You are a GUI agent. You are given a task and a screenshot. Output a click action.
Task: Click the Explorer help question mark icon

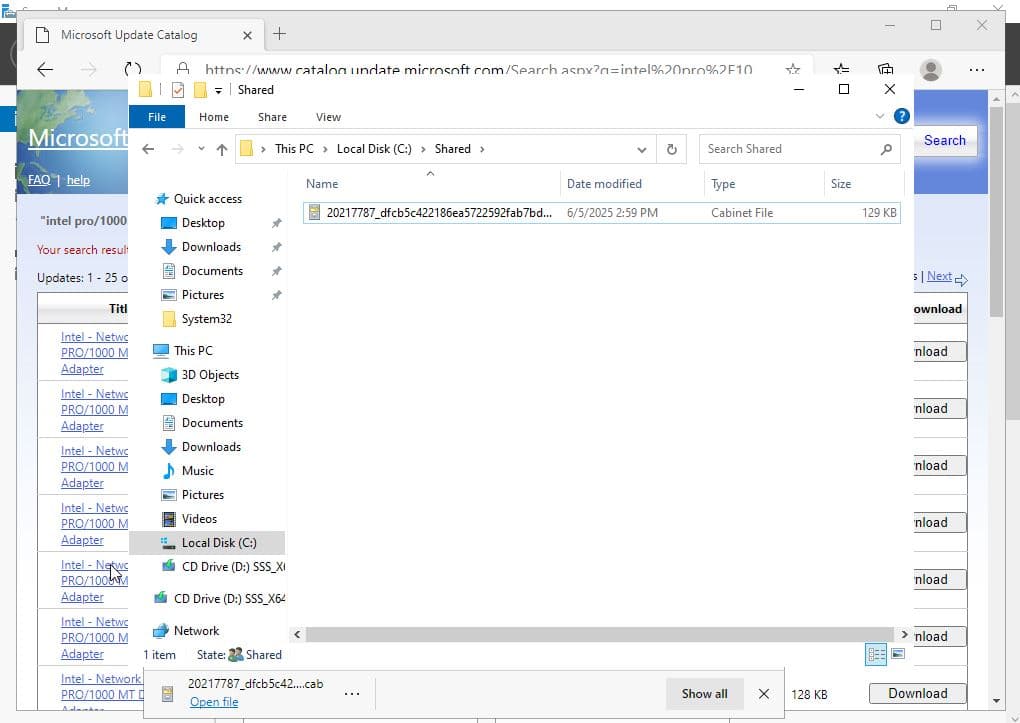[x=901, y=116]
